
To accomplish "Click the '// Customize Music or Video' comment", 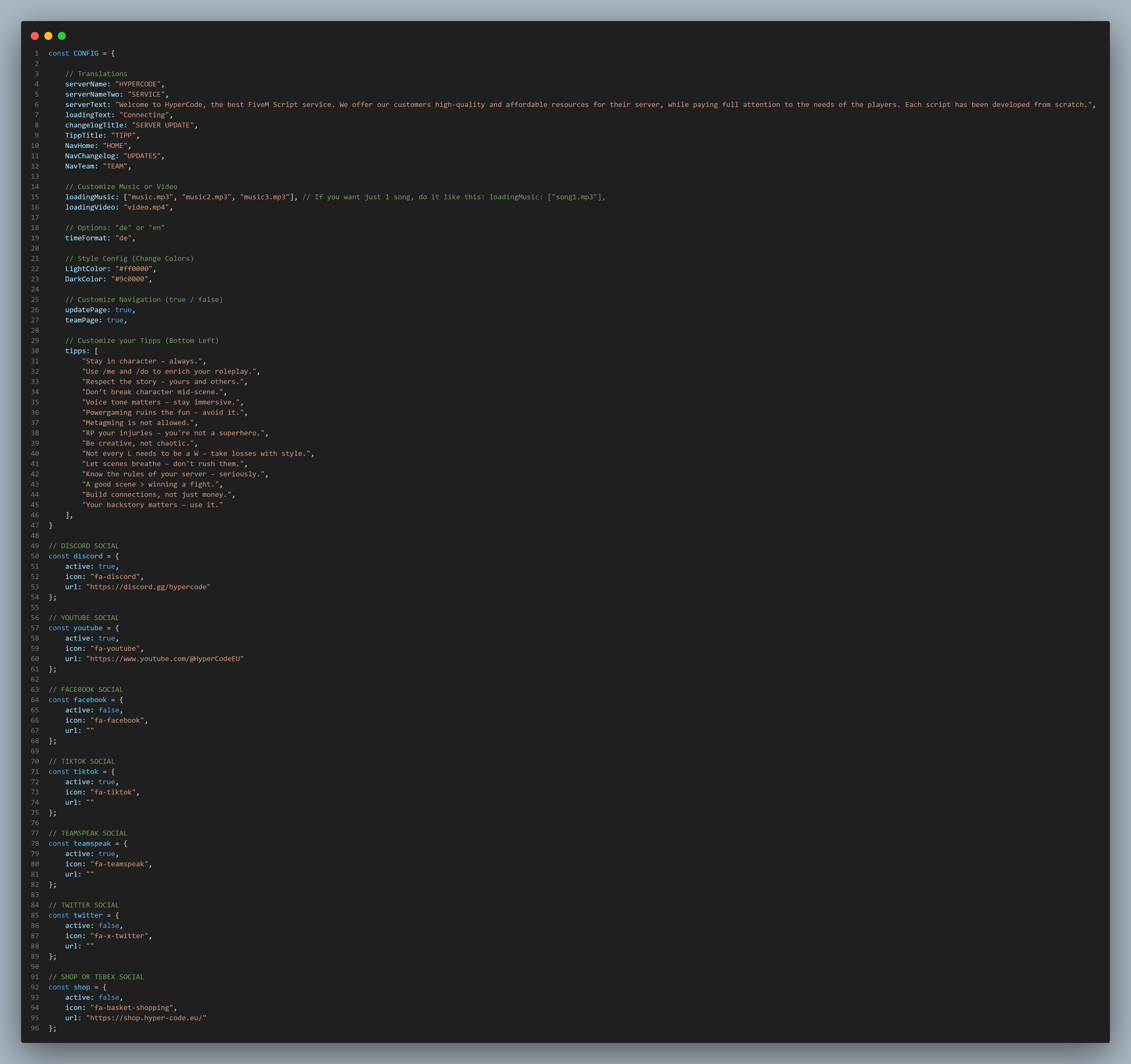I will [121, 187].
